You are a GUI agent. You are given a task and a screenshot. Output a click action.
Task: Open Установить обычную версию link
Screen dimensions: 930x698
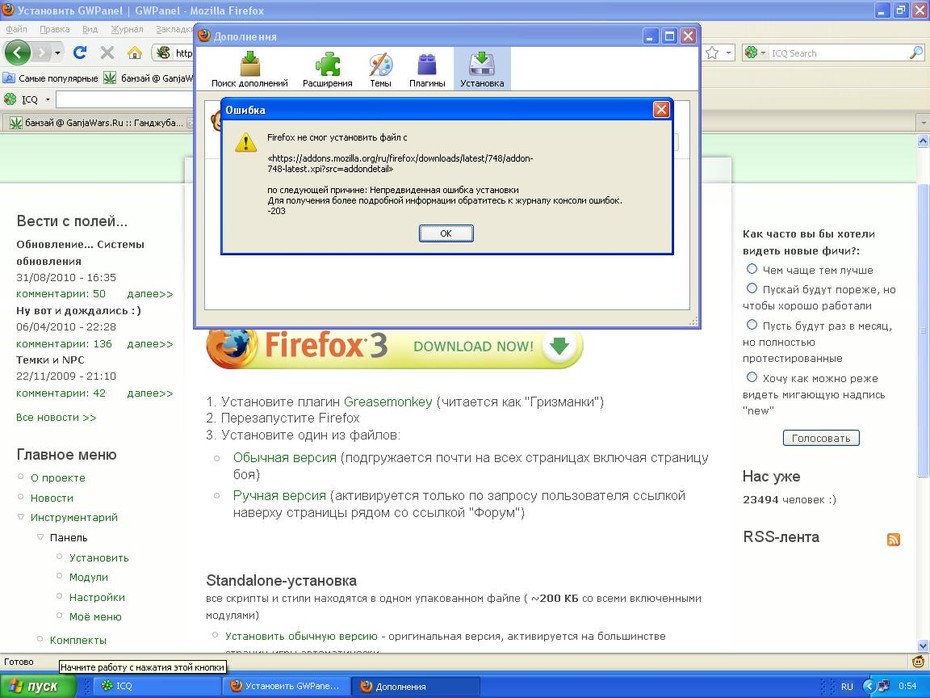[301, 636]
